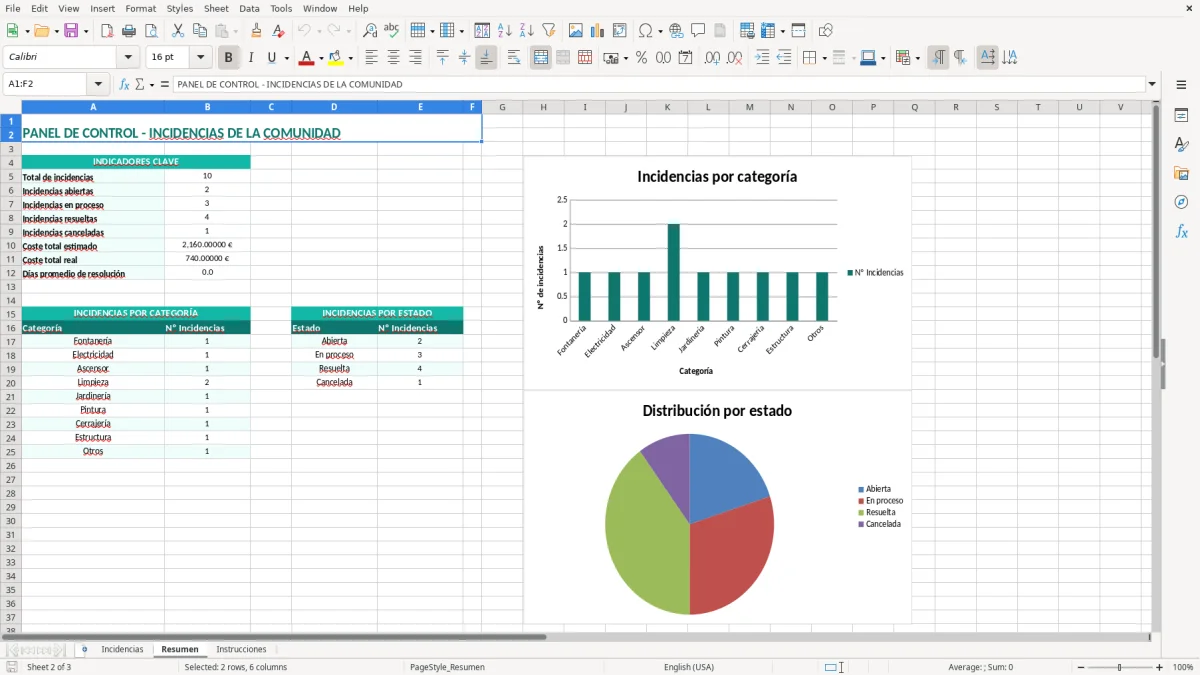Click the Export as PDF icon

click(107, 31)
